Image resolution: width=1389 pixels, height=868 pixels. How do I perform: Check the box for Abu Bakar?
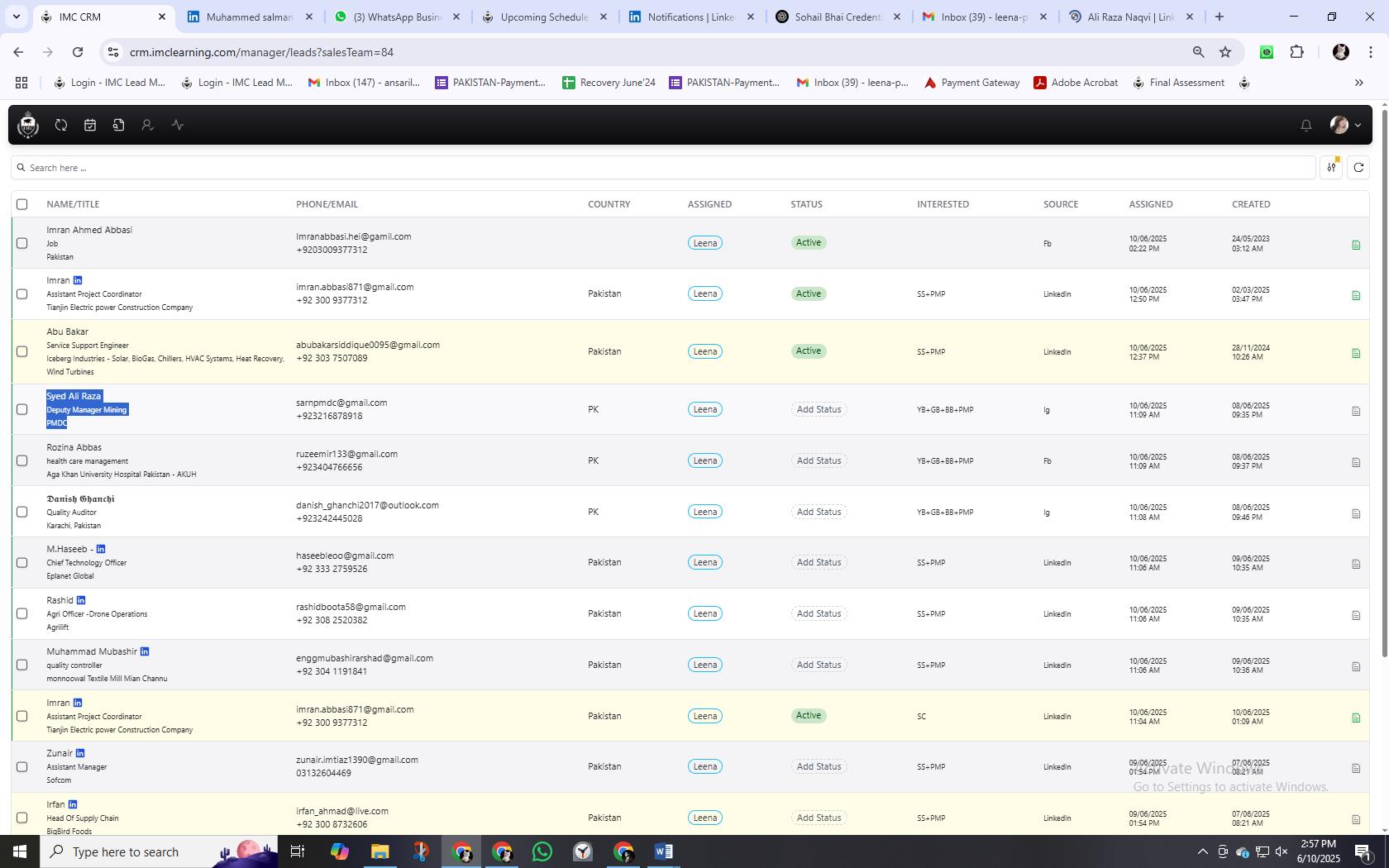click(x=22, y=351)
